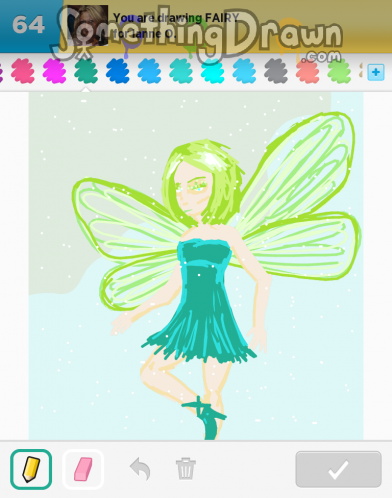Viewport: 392px width, 498px height.
Task: Switch to the pink eraser tool
Action: [x=83, y=469]
